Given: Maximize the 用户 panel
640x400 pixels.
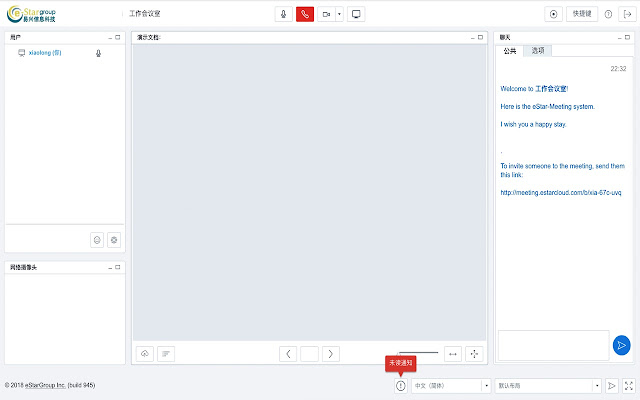Looking at the screenshot, I should point(118,37).
